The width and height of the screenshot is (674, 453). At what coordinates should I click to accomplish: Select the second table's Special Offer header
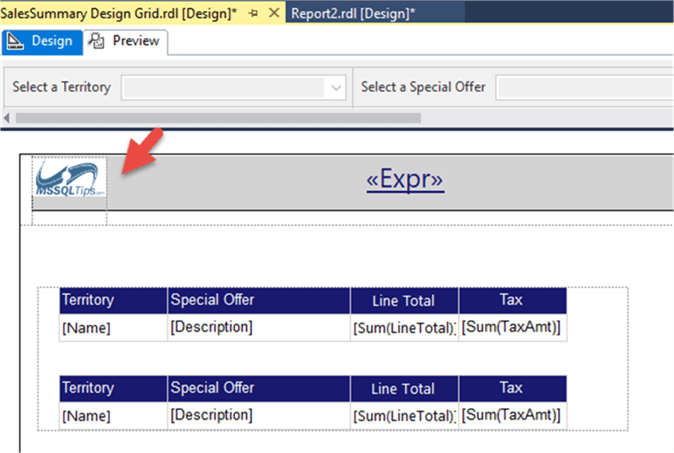259,389
